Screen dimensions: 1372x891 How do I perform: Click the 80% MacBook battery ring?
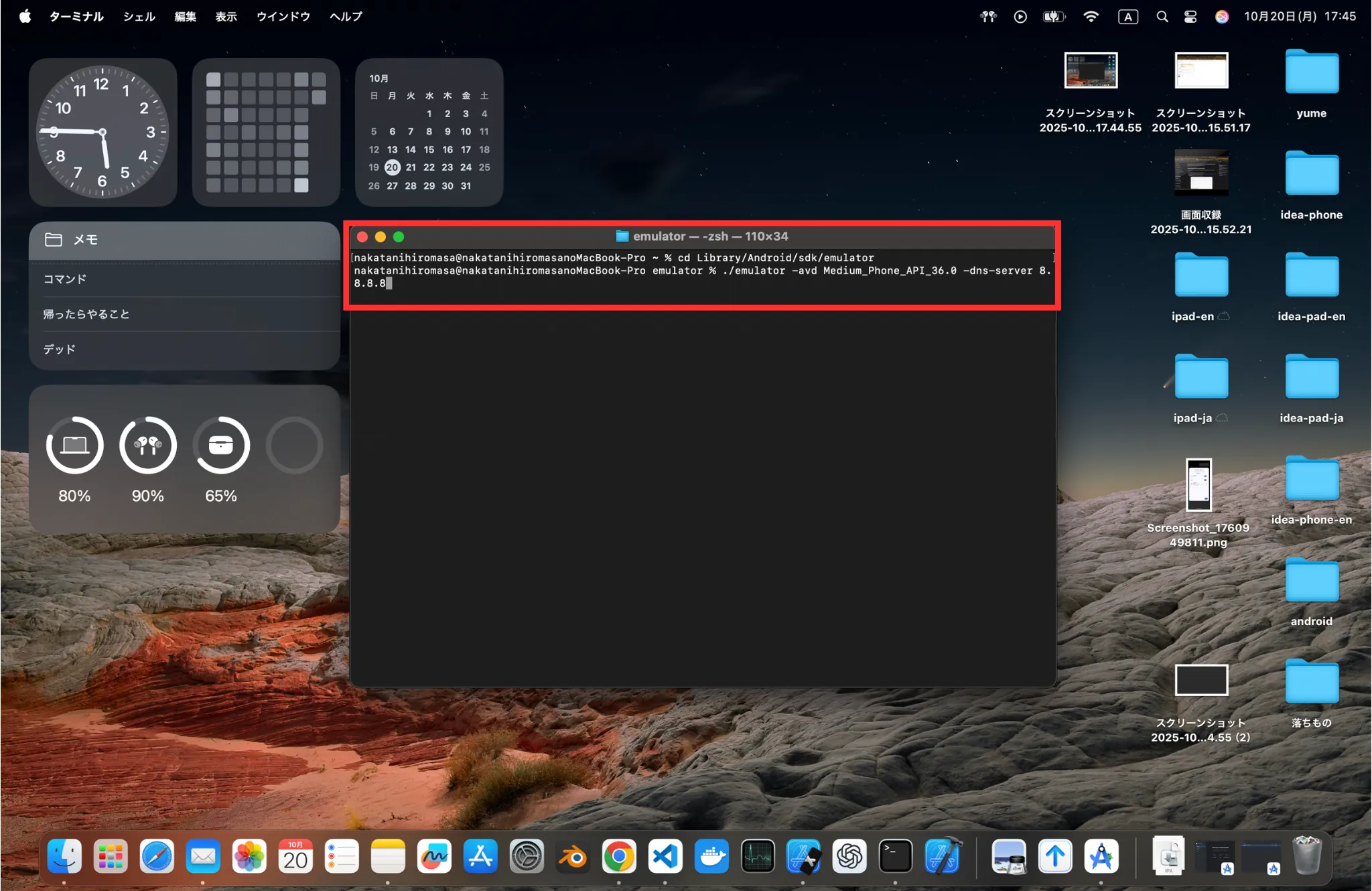click(74, 445)
